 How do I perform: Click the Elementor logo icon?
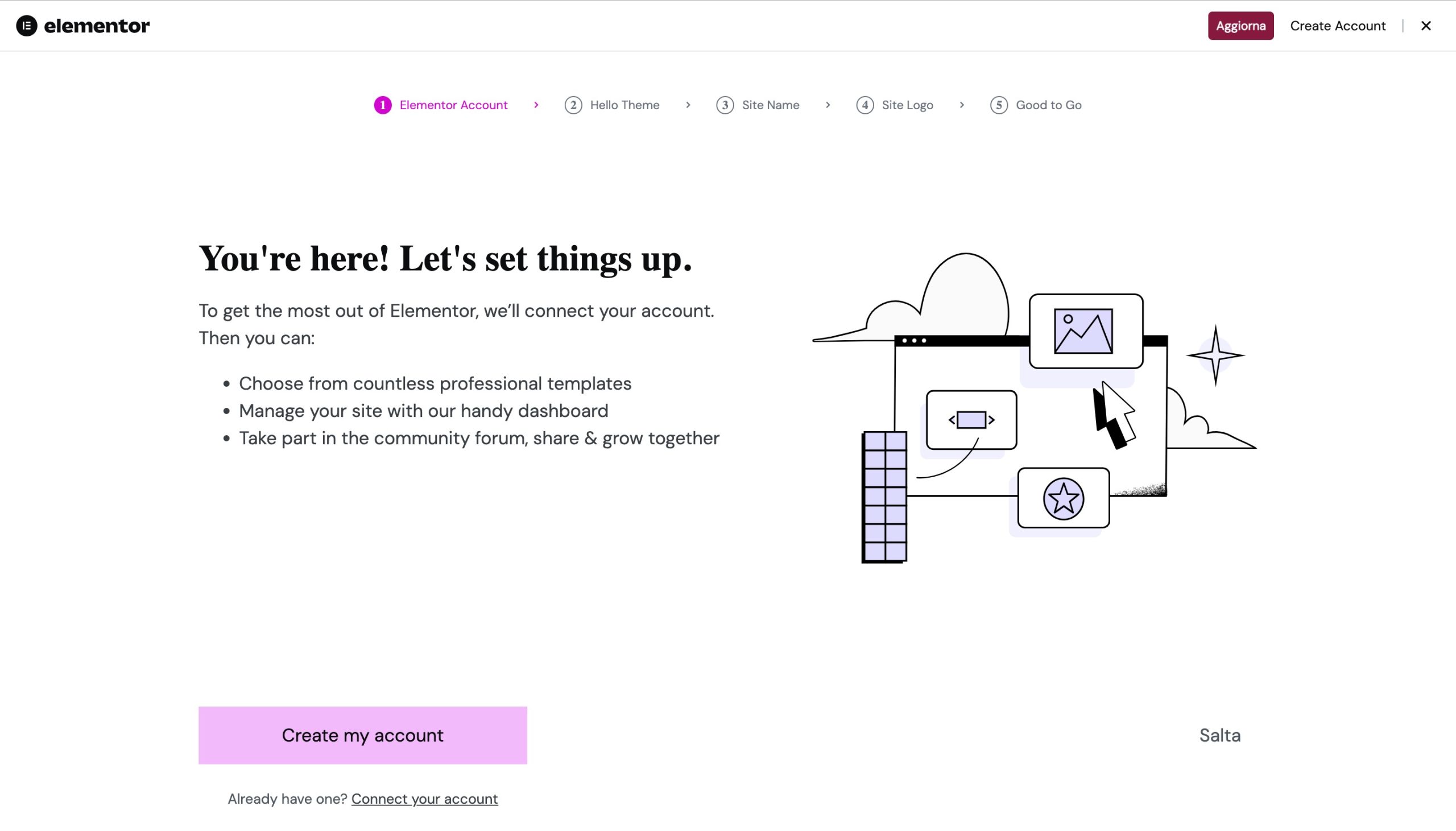tap(26, 26)
